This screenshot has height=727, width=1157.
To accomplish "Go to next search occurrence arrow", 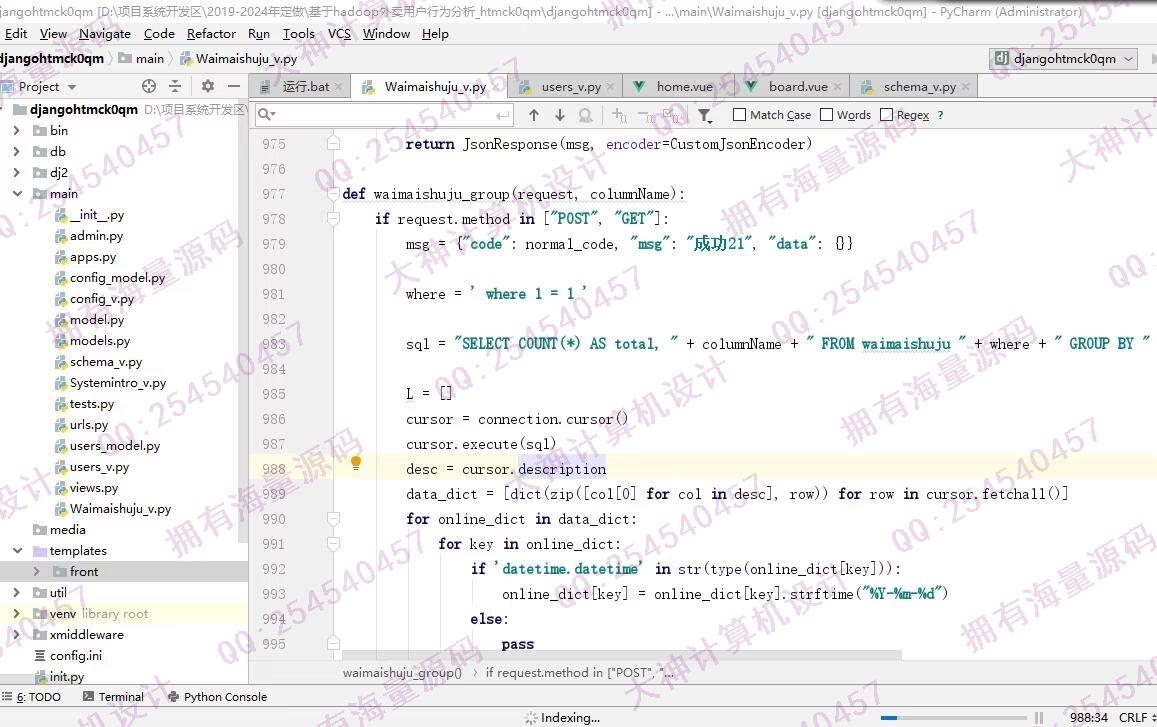I will (x=560, y=115).
